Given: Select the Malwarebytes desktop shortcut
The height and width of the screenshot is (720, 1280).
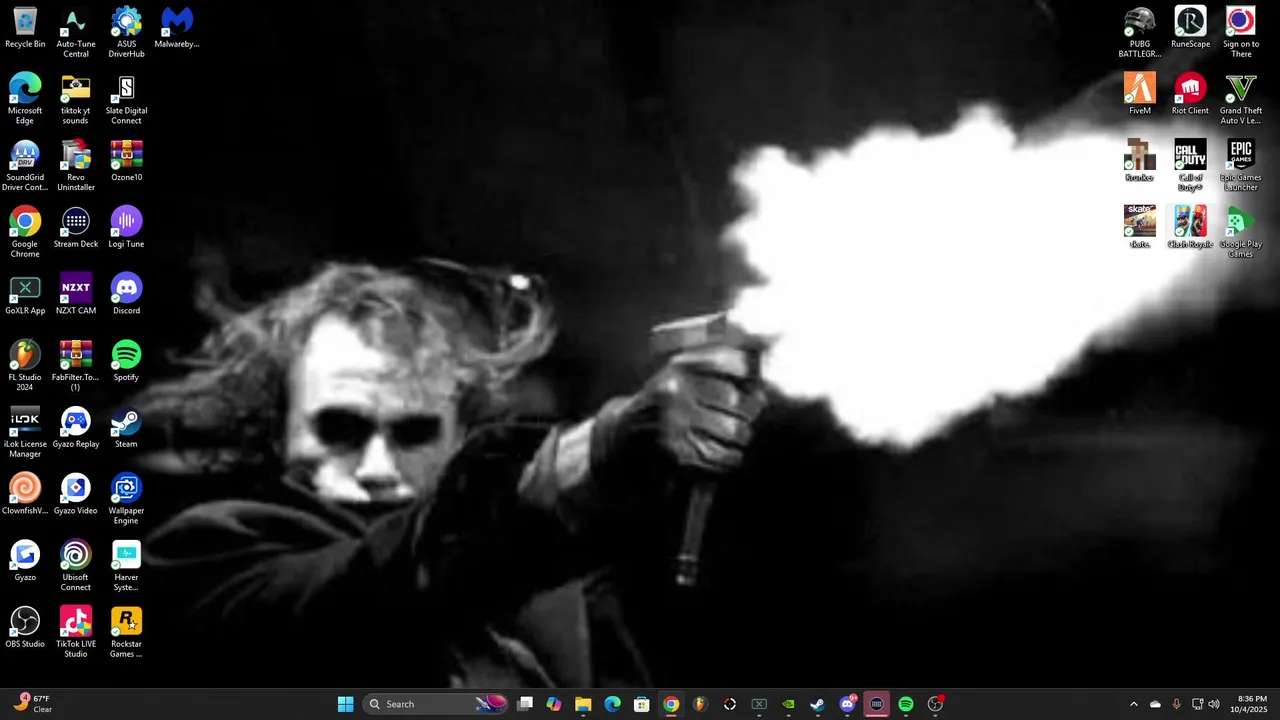Looking at the screenshot, I should (x=177, y=28).
